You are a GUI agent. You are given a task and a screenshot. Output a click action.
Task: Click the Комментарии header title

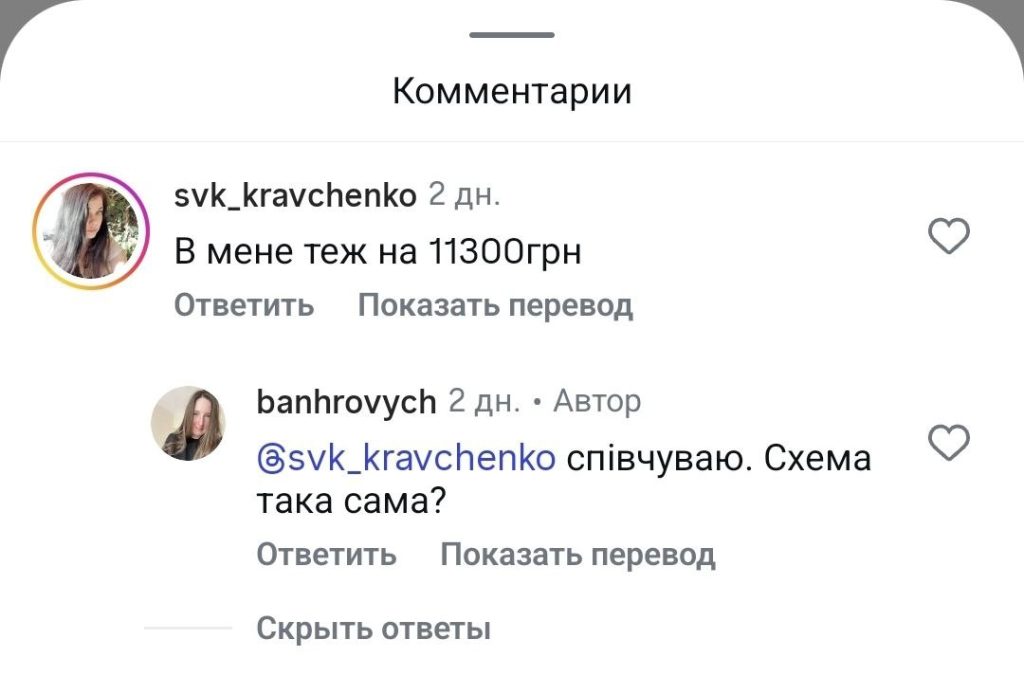click(511, 92)
